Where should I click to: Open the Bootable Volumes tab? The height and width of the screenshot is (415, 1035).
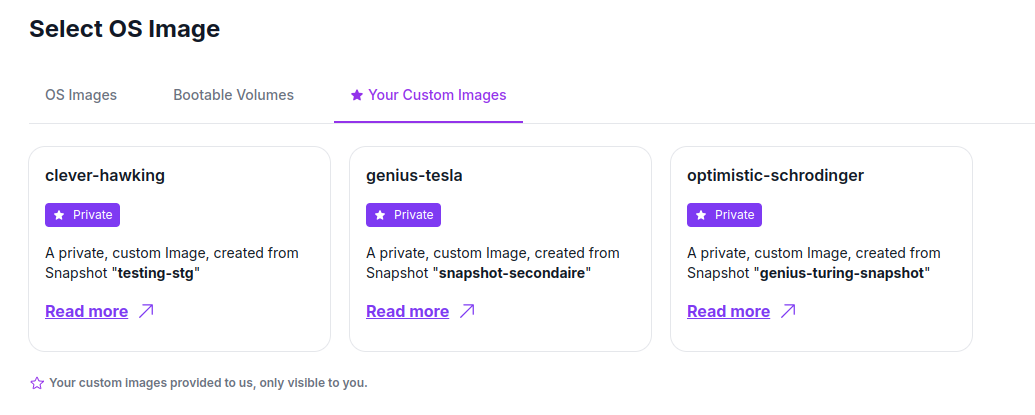click(x=233, y=96)
